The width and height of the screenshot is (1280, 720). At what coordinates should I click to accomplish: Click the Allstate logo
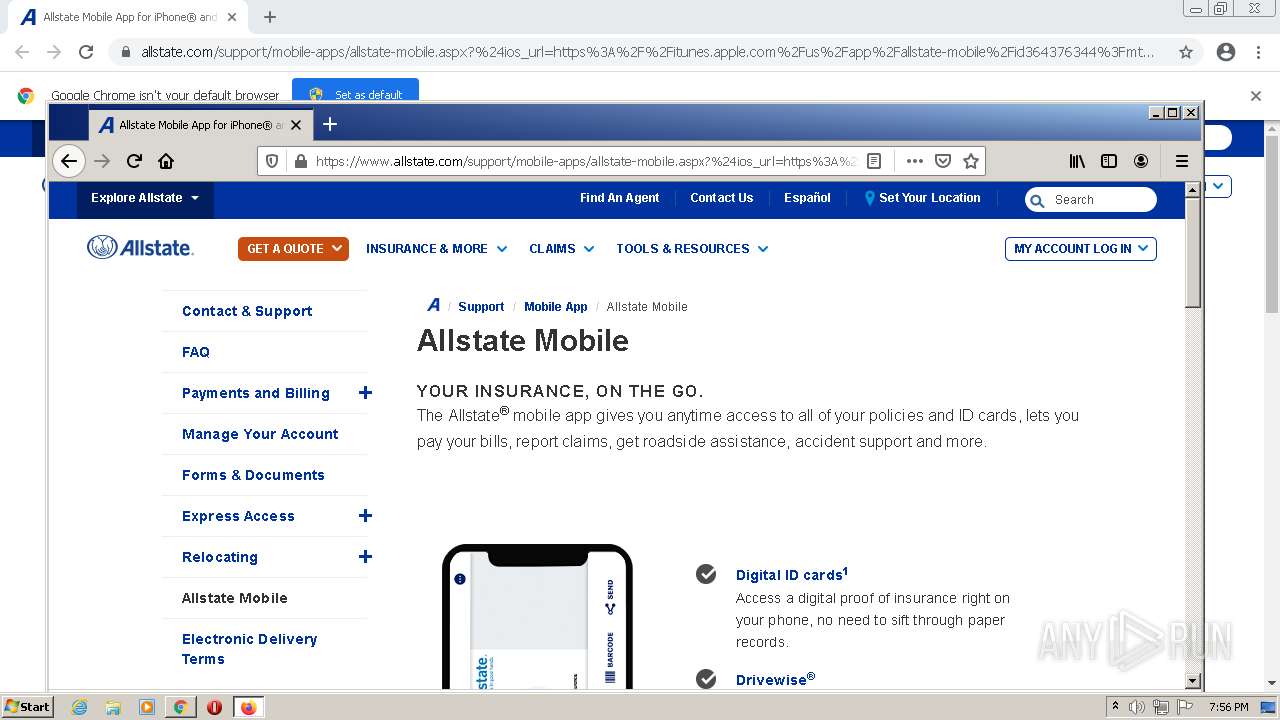(140, 247)
